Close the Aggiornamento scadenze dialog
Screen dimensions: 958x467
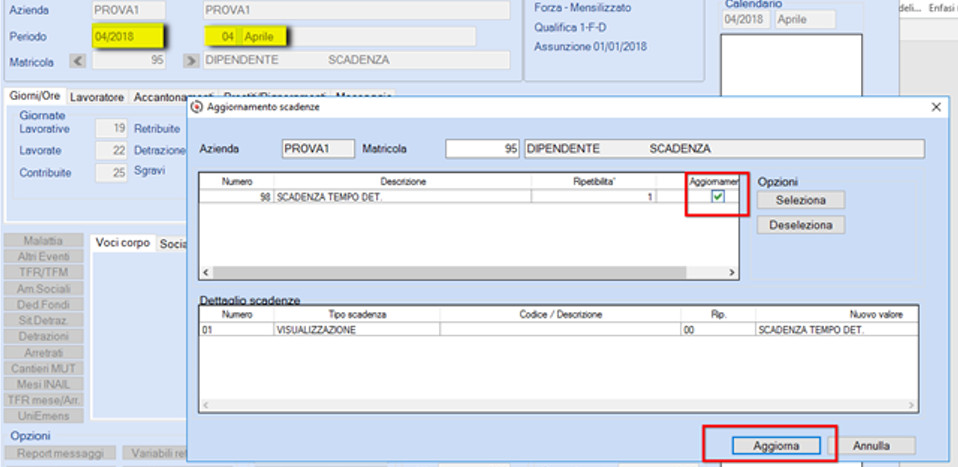coord(935,108)
